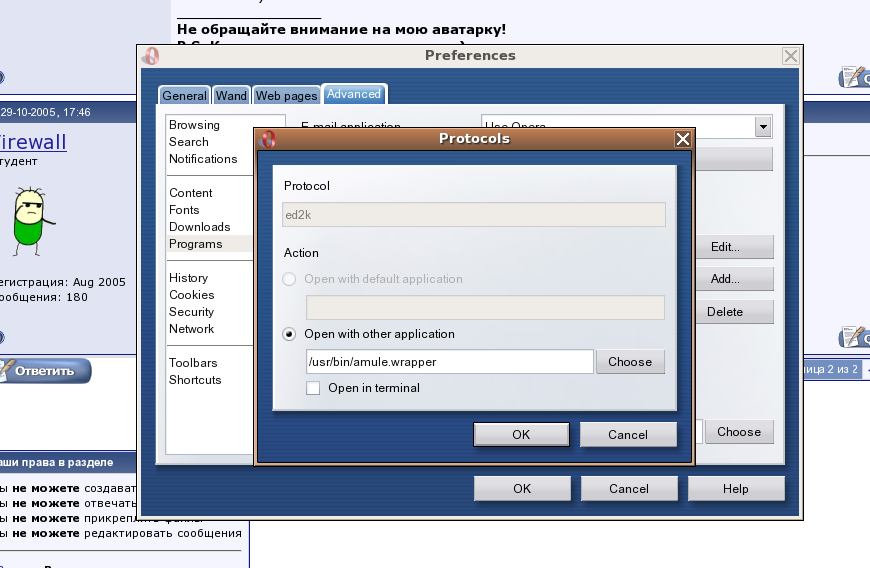Switch to the Wand tab
The image size is (870, 568).
[231, 95]
